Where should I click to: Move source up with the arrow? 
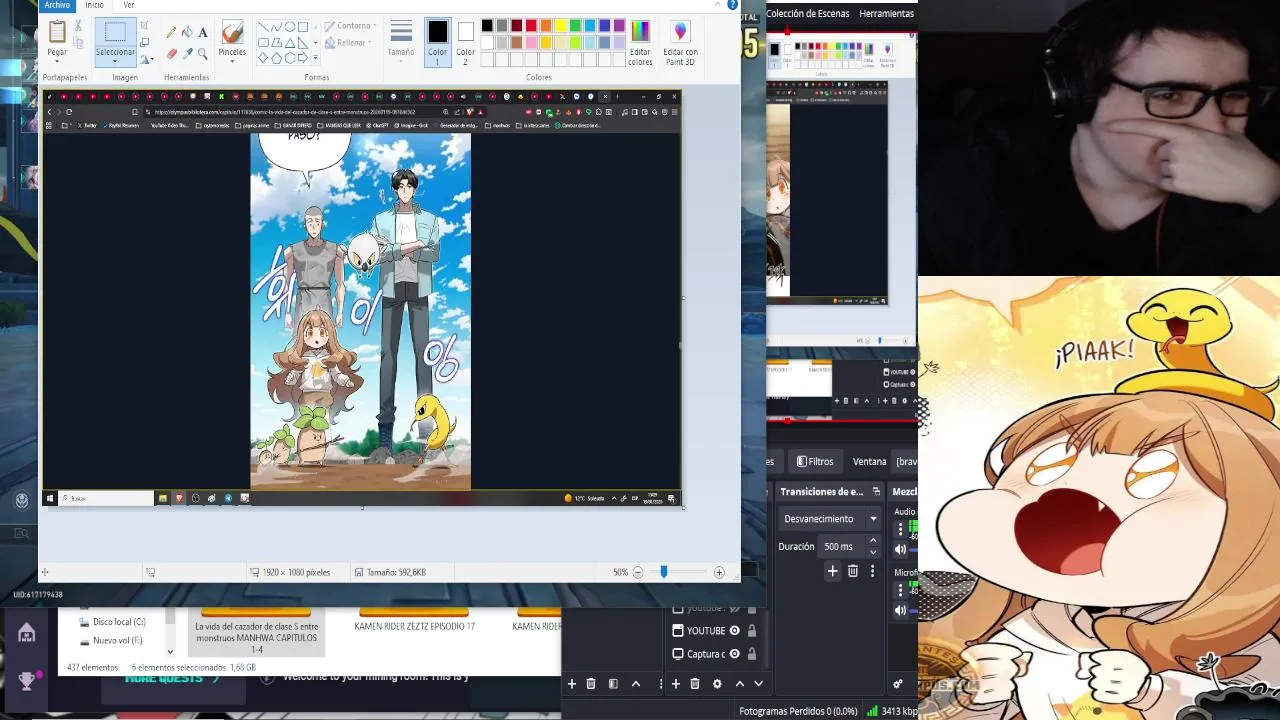[x=739, y=684]
